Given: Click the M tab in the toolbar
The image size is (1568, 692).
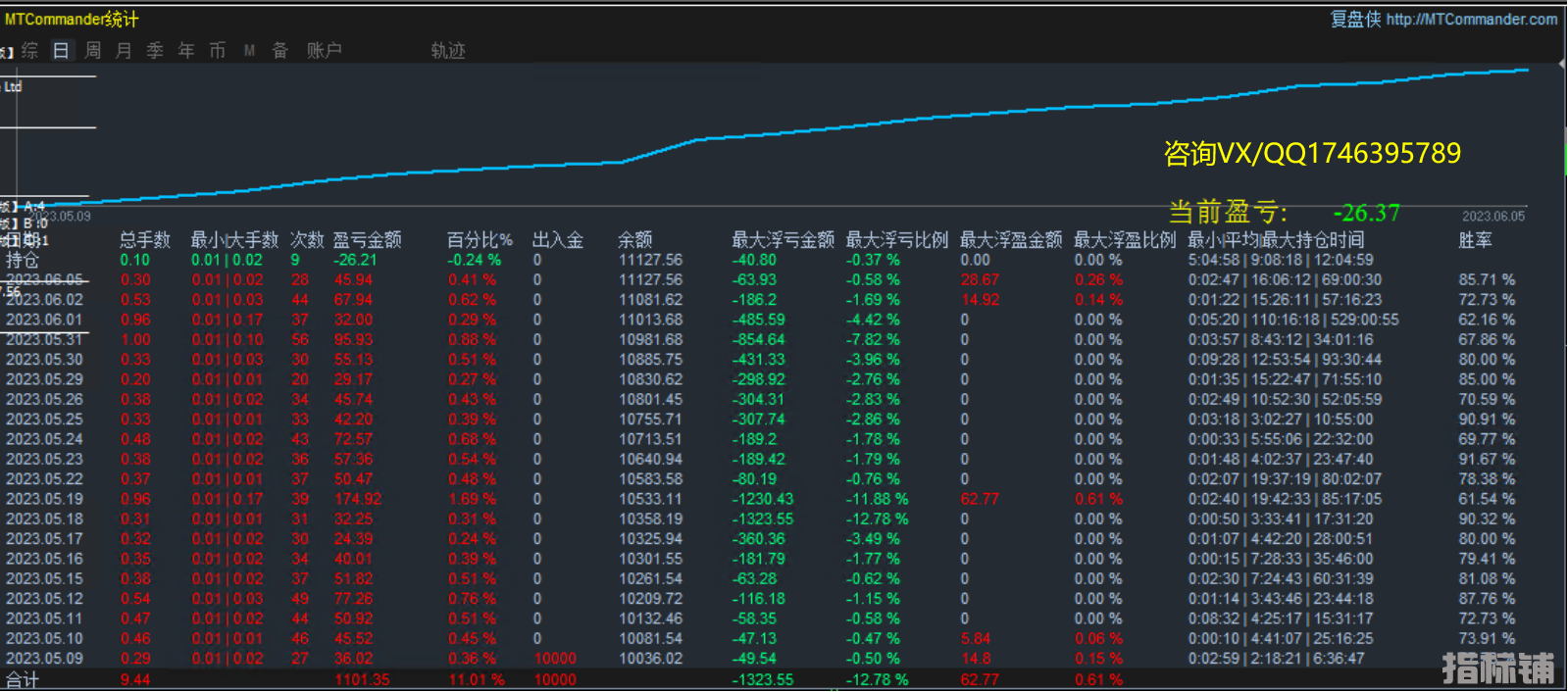Looking at the screenshot, I should pyautogui.click(x=249, y=51).
